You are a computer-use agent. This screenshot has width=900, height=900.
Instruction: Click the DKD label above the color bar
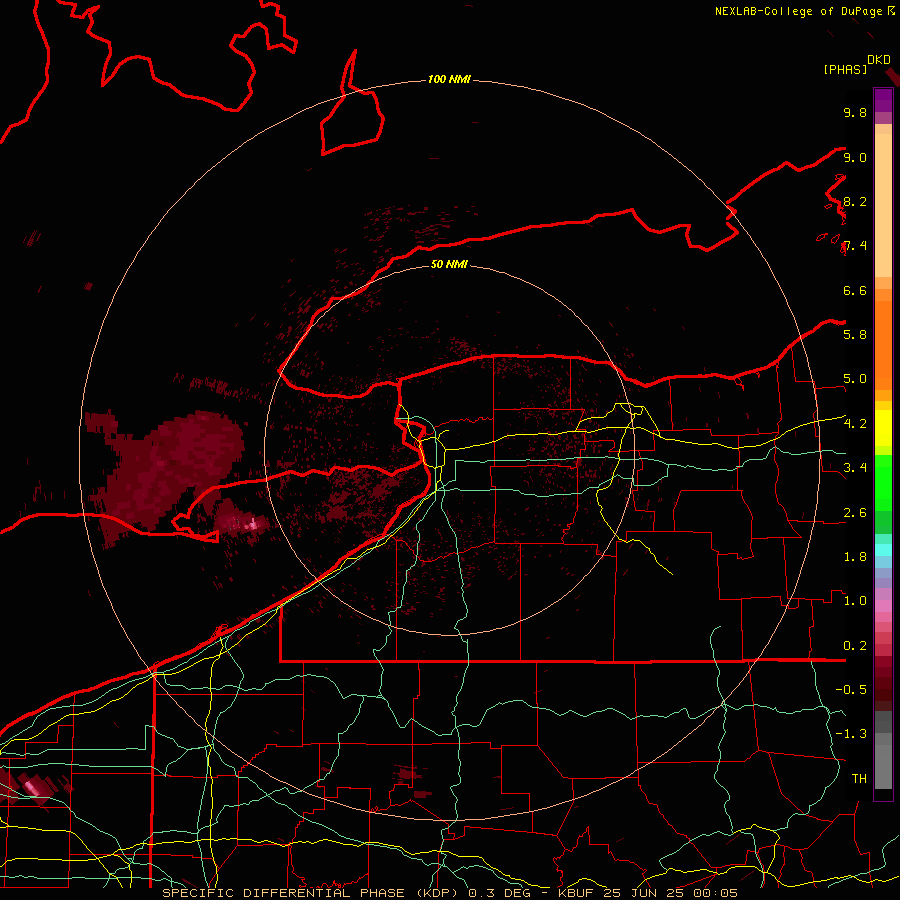[x=879, y=60]
